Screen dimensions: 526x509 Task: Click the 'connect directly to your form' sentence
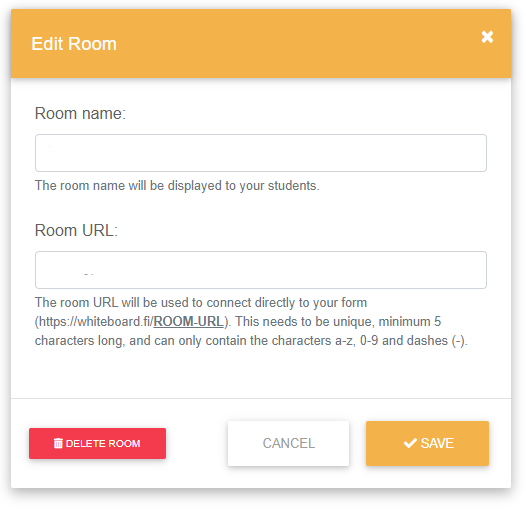[286, 303]
